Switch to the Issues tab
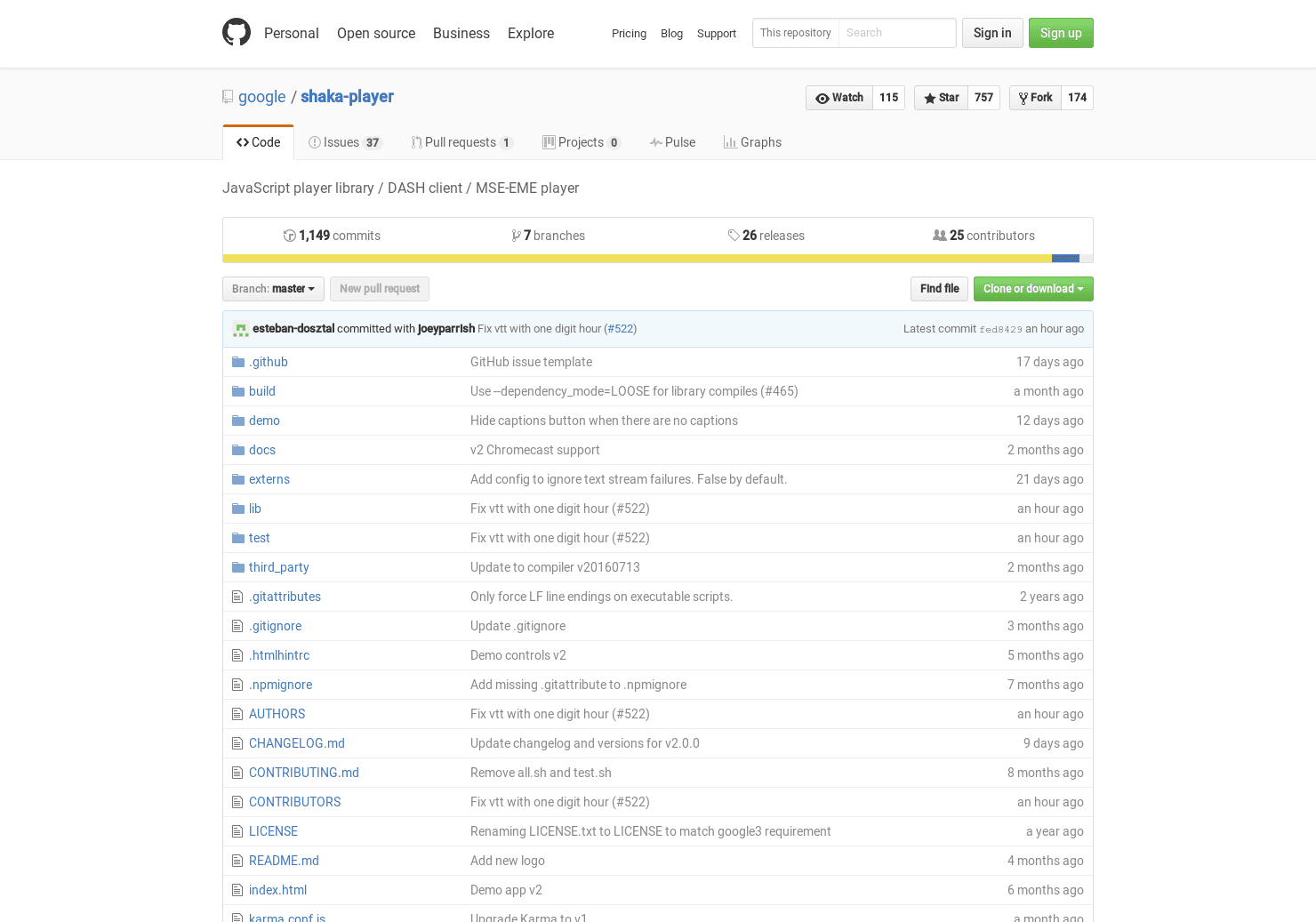Screen dimensions: 1316x922 [x=344, y=142]
